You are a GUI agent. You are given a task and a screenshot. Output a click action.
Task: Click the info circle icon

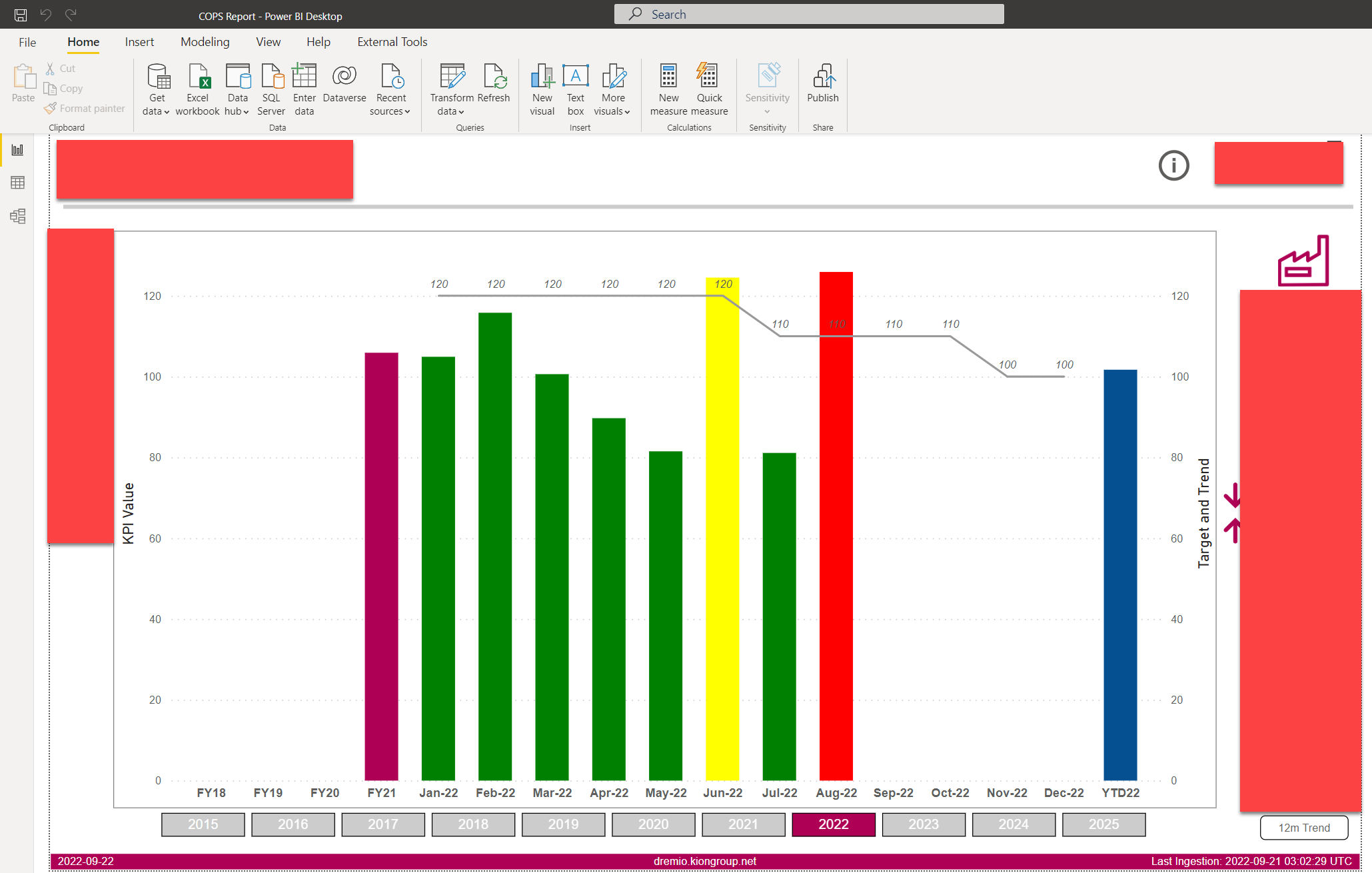click(x=1173, y=165)
